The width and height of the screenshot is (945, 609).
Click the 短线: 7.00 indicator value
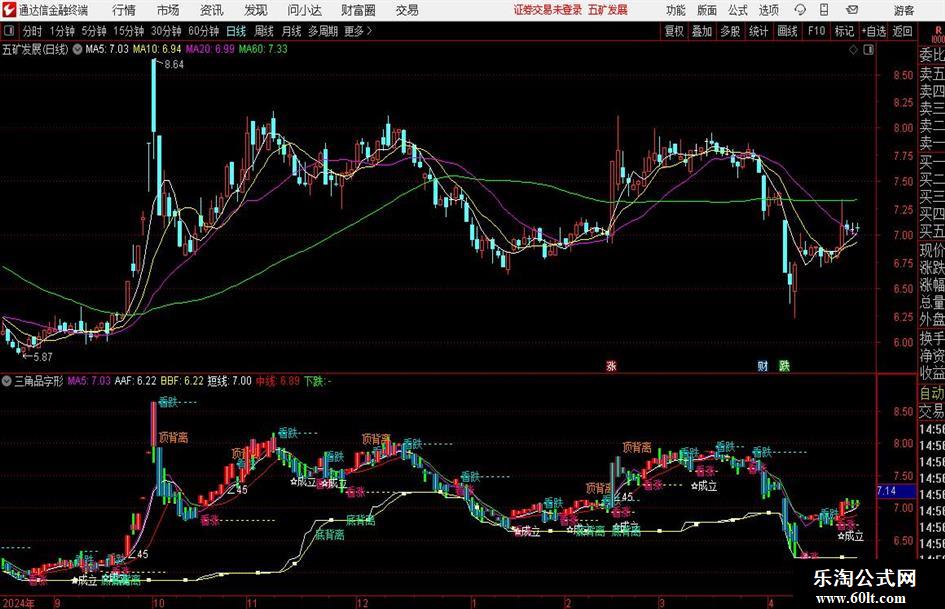pos(230,381)
